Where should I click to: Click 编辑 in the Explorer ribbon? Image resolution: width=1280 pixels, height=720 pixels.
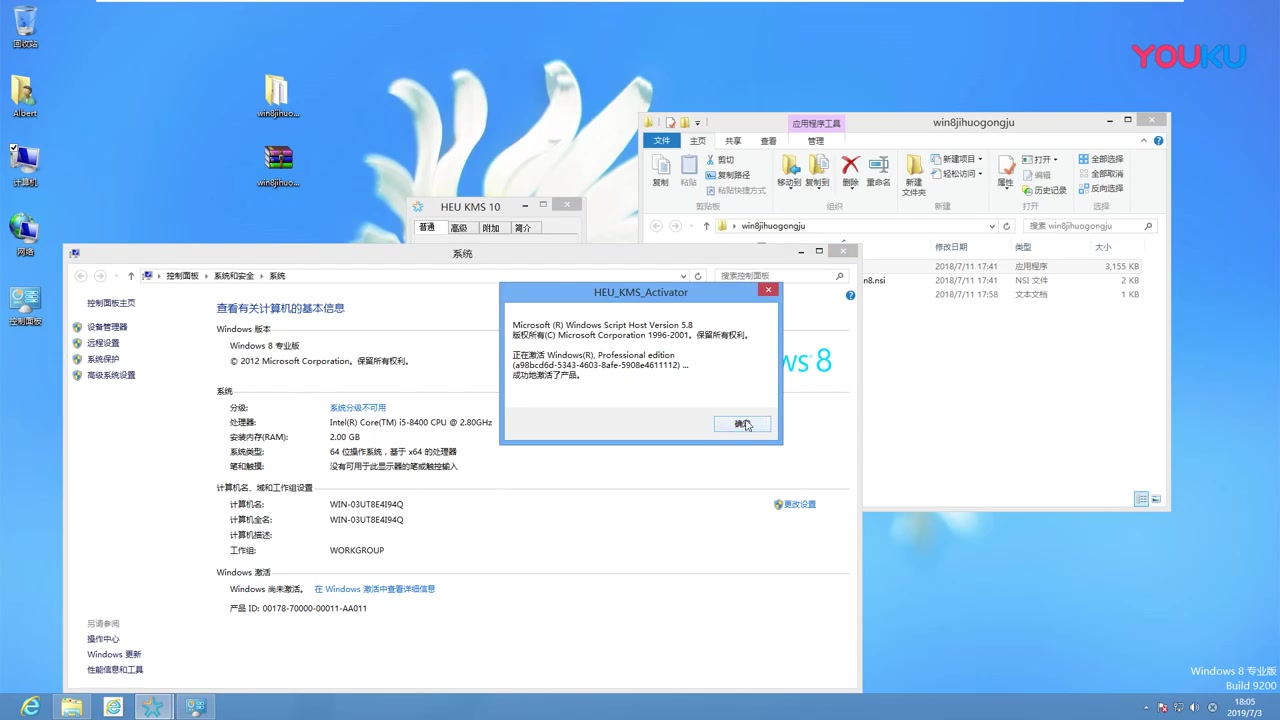(1037, 175)
